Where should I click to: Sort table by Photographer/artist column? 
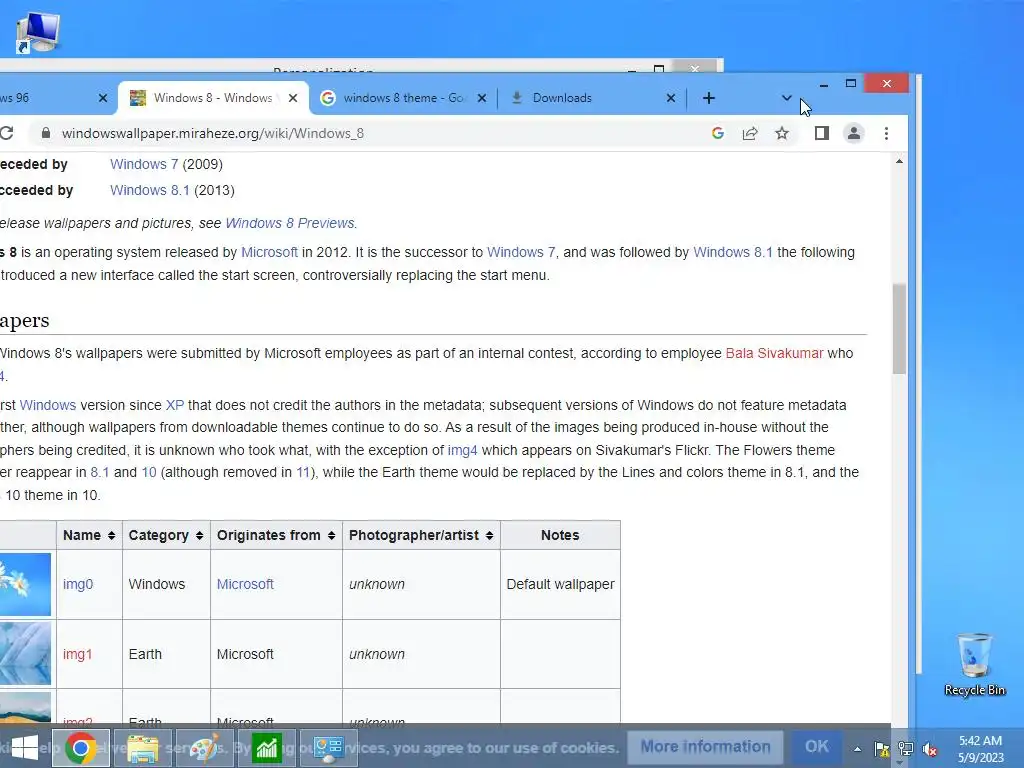pos(421,536)
